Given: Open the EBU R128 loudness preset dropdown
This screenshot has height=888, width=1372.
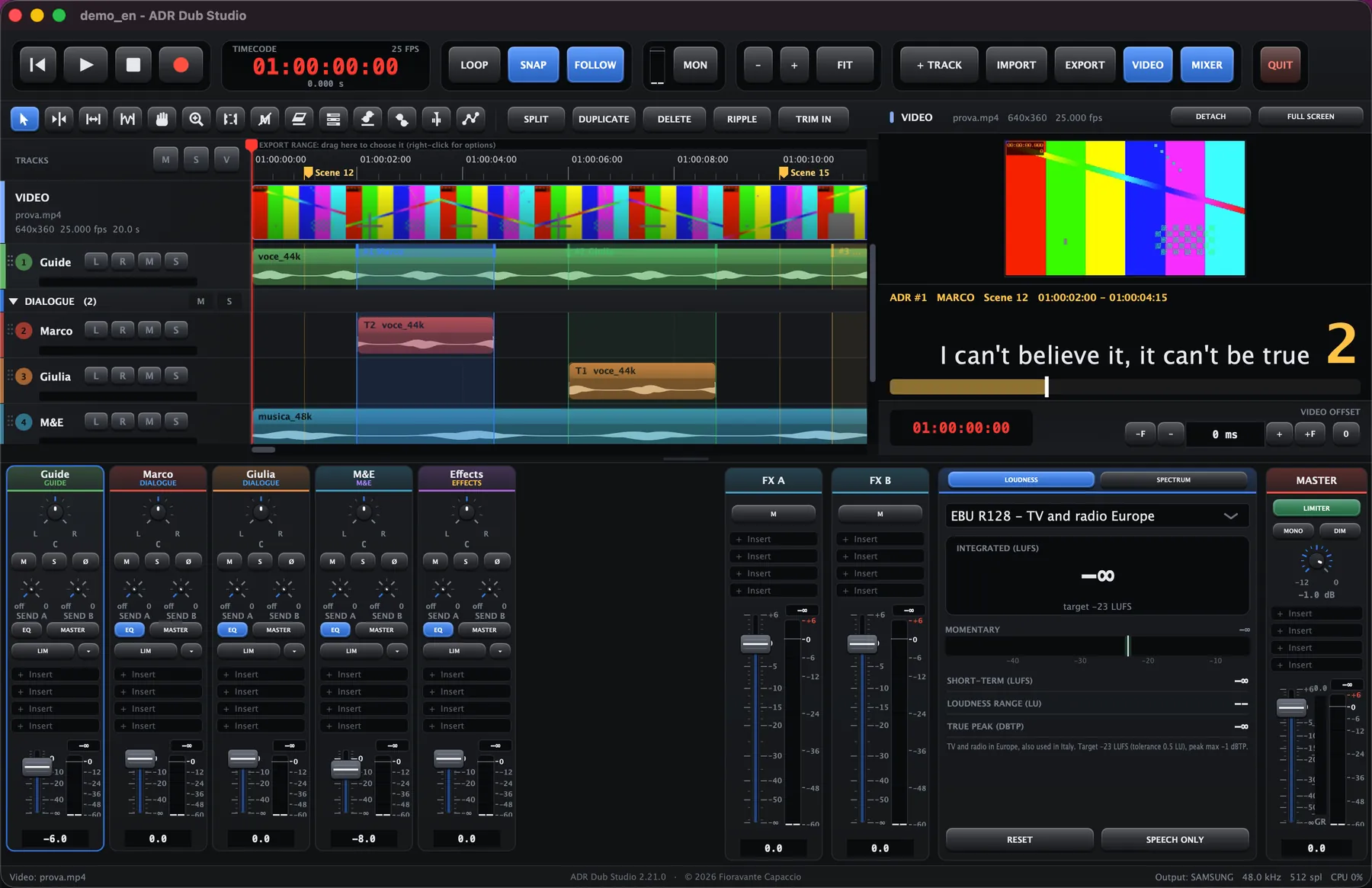Looking at the screenshot, I should click(1097, 516).
